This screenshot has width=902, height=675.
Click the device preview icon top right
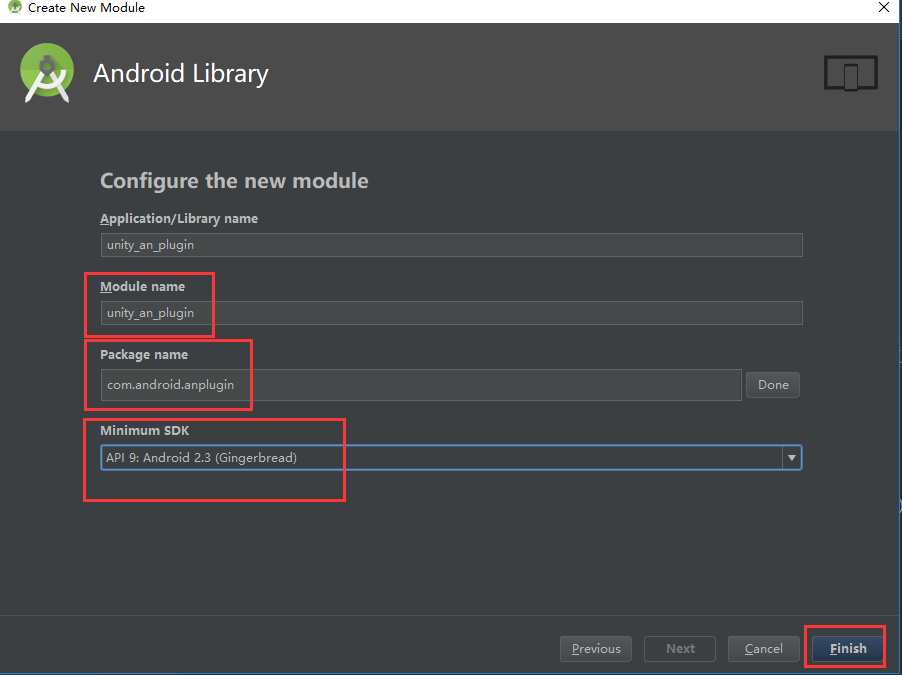(x=850, y=72)
